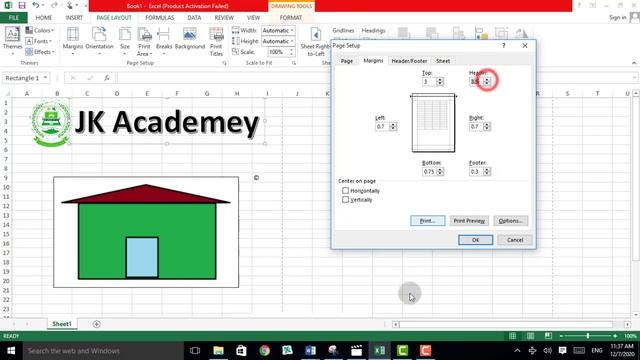Viewport: 640px width, 360px height.
Task: Switch to Page Break Preview view
Action: pos(548,336)
